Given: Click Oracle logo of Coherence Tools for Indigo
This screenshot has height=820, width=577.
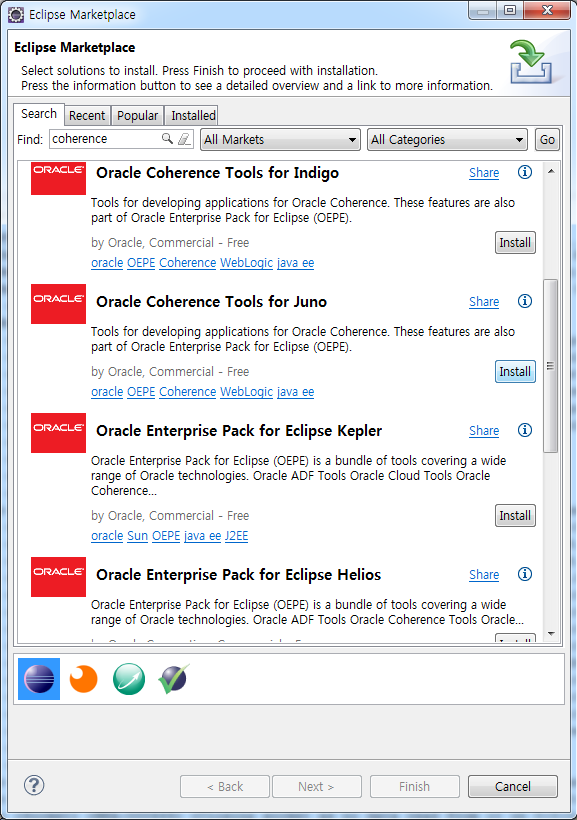Looking at the screenshot, I should [58, 178].
